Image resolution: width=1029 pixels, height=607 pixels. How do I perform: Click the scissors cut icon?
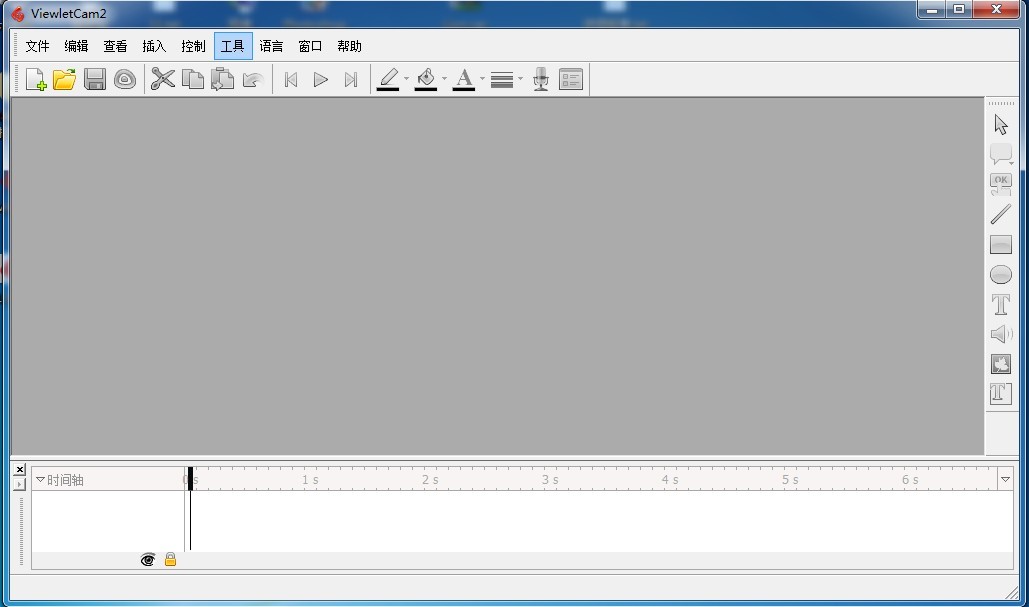[x=162, y=80]
